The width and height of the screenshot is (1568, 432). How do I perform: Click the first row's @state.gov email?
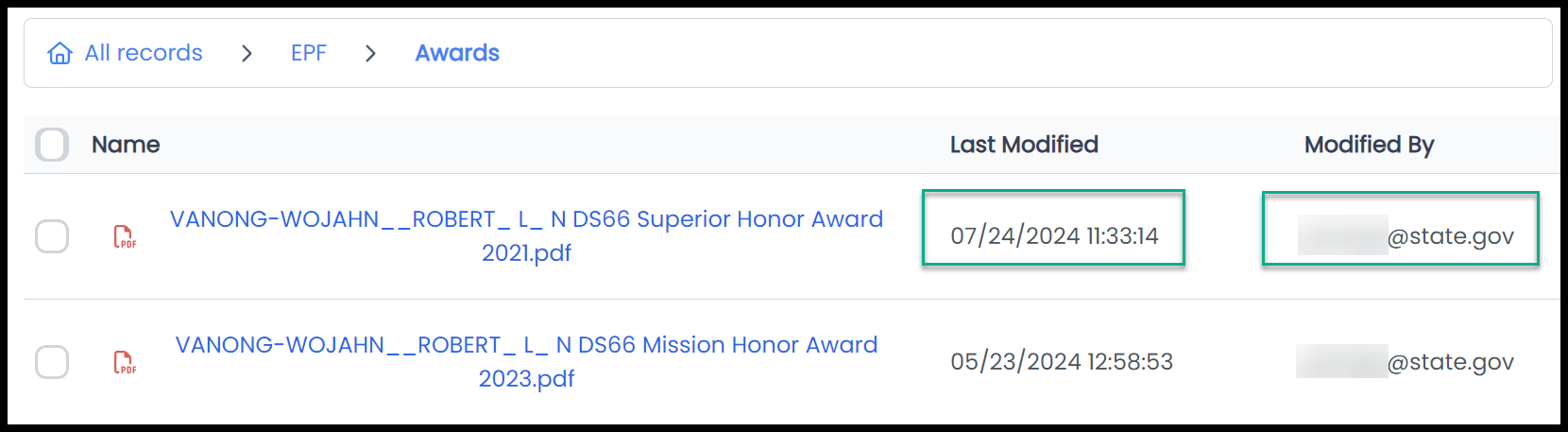1406,236
